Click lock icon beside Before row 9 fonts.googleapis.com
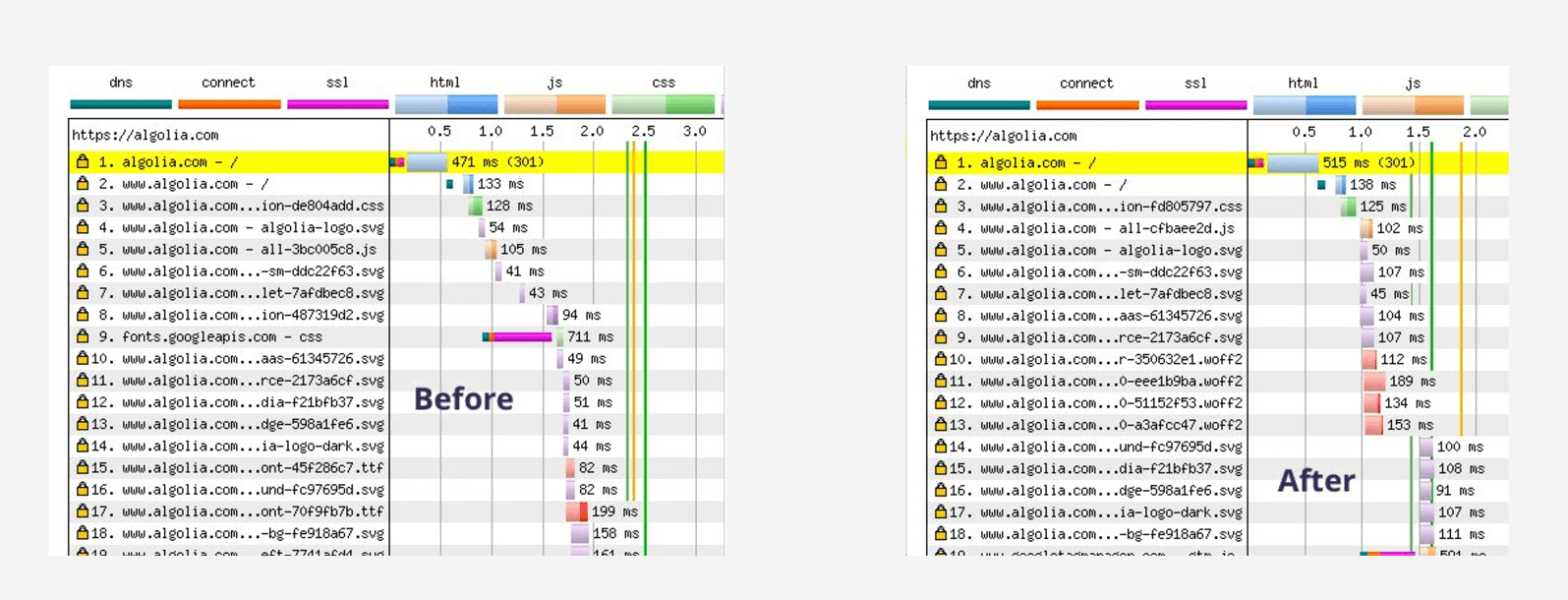 83,336
